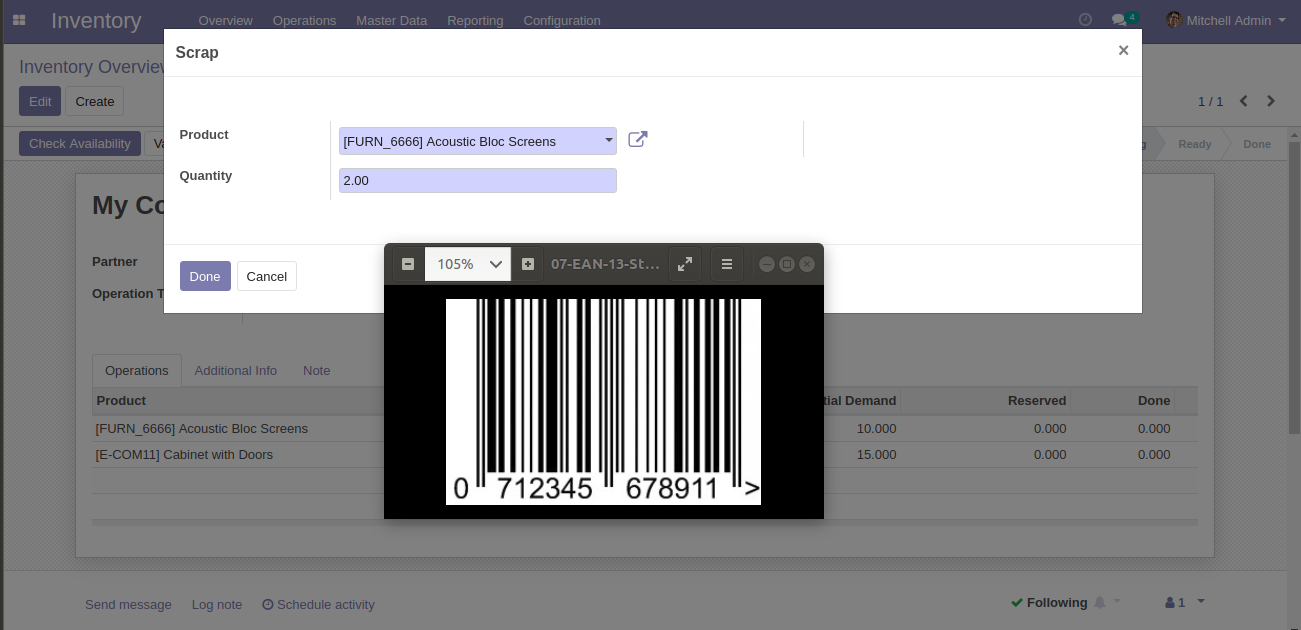The height and width of the screenshot is (630, 1301).
Task: Click the horizontal scrollbar under the table
Action: [x=645, y=522]
